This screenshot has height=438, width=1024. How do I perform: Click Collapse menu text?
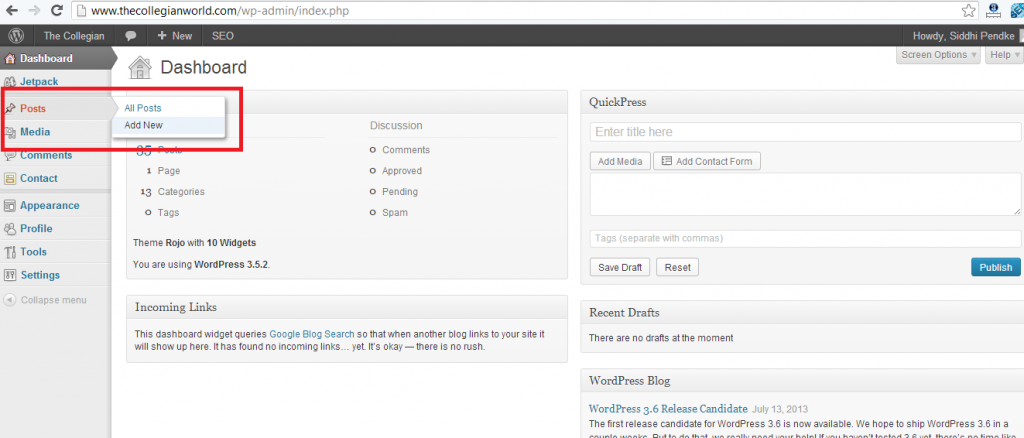tap(54, 300)
